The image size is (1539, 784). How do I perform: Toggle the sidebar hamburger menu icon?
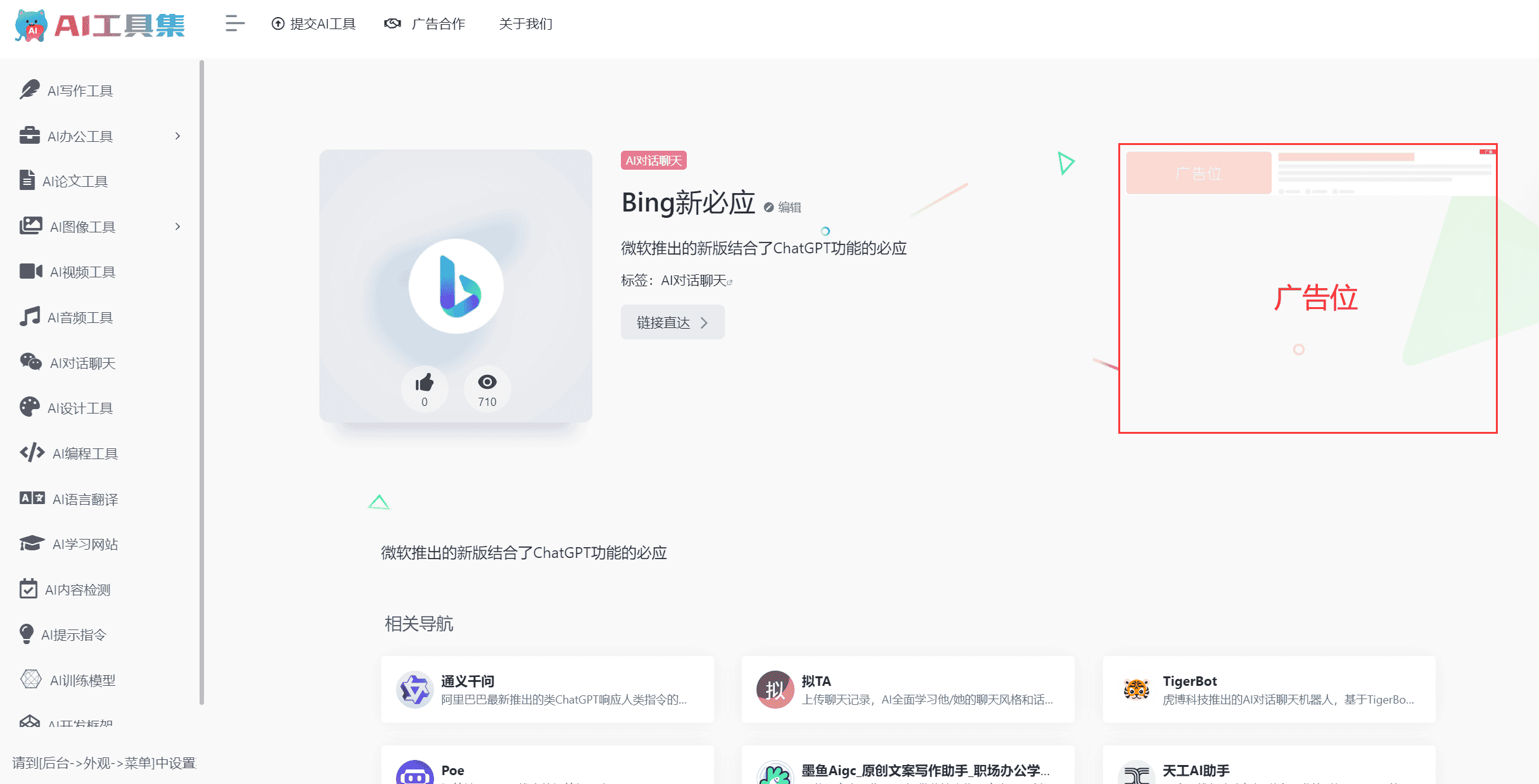coord(234,24)
